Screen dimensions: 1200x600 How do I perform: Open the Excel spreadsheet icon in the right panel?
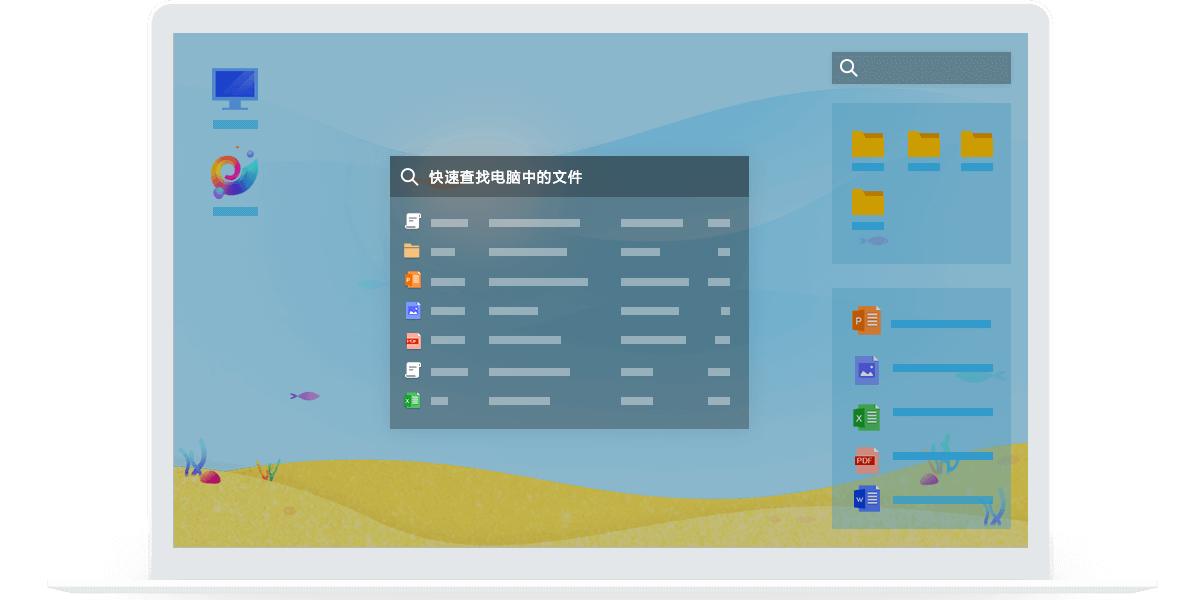point(866,416)
